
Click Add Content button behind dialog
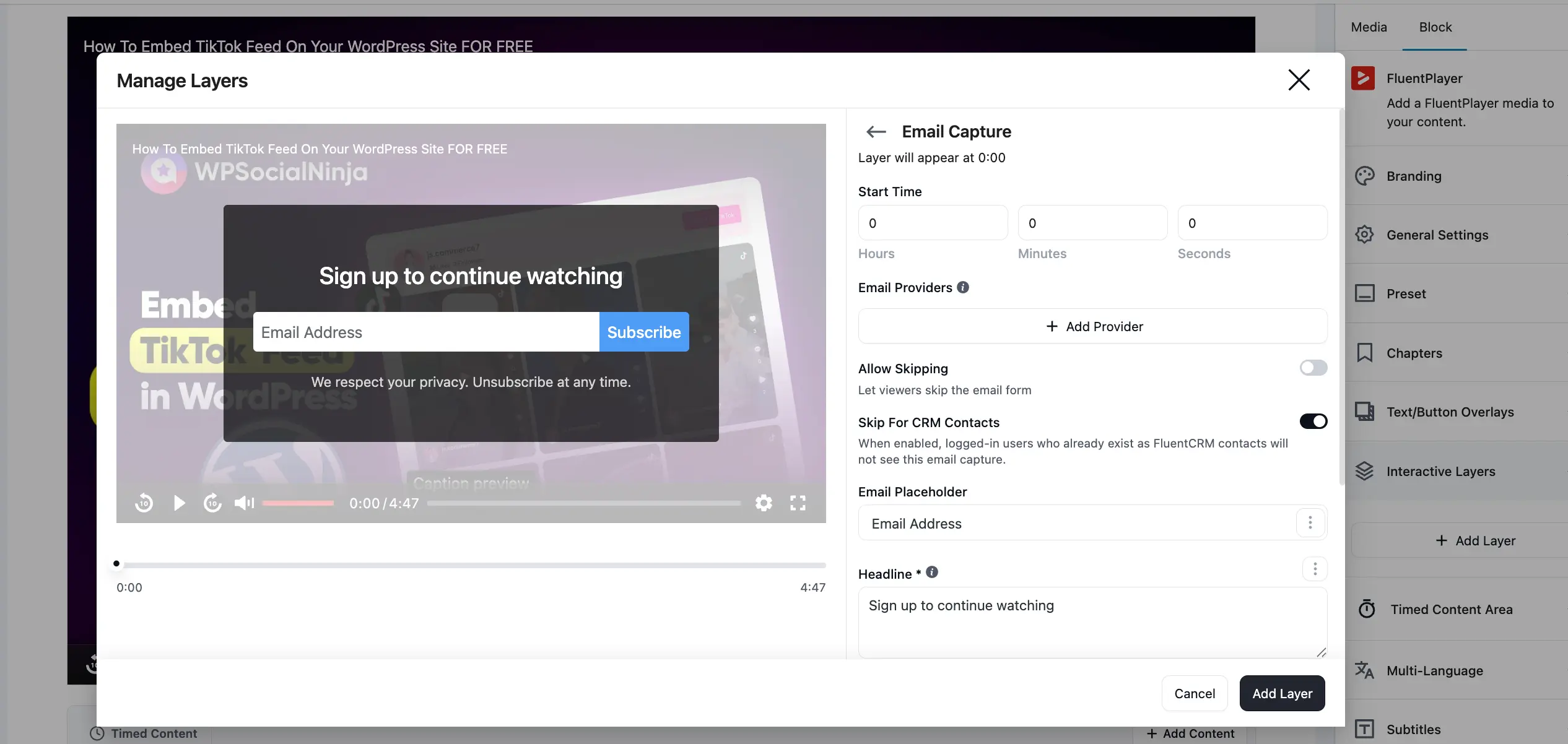click(1190, 734)
